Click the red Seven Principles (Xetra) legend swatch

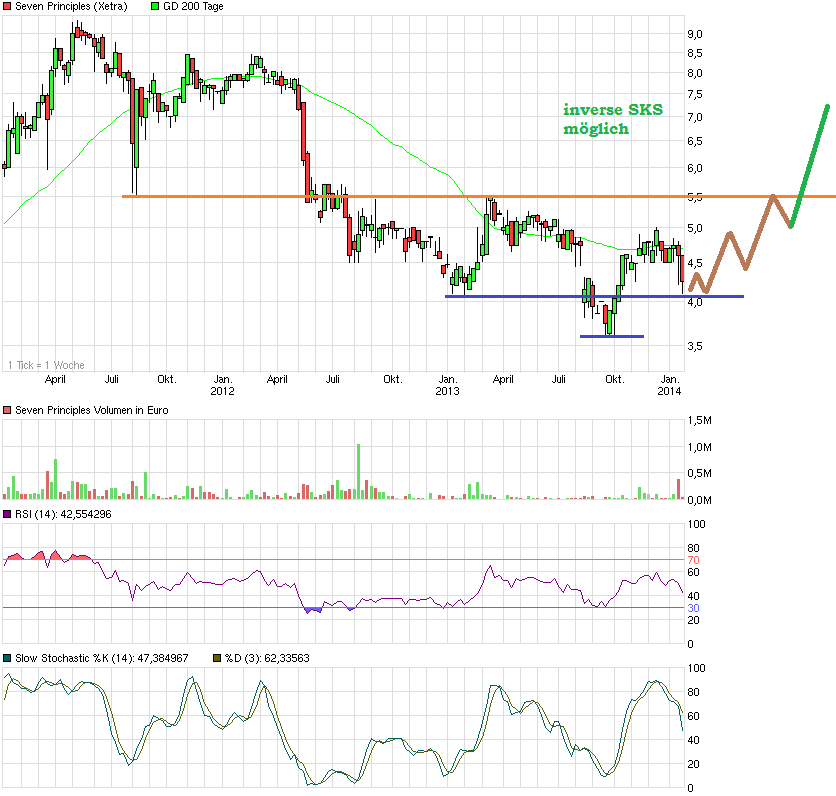[x=7, y=6]
